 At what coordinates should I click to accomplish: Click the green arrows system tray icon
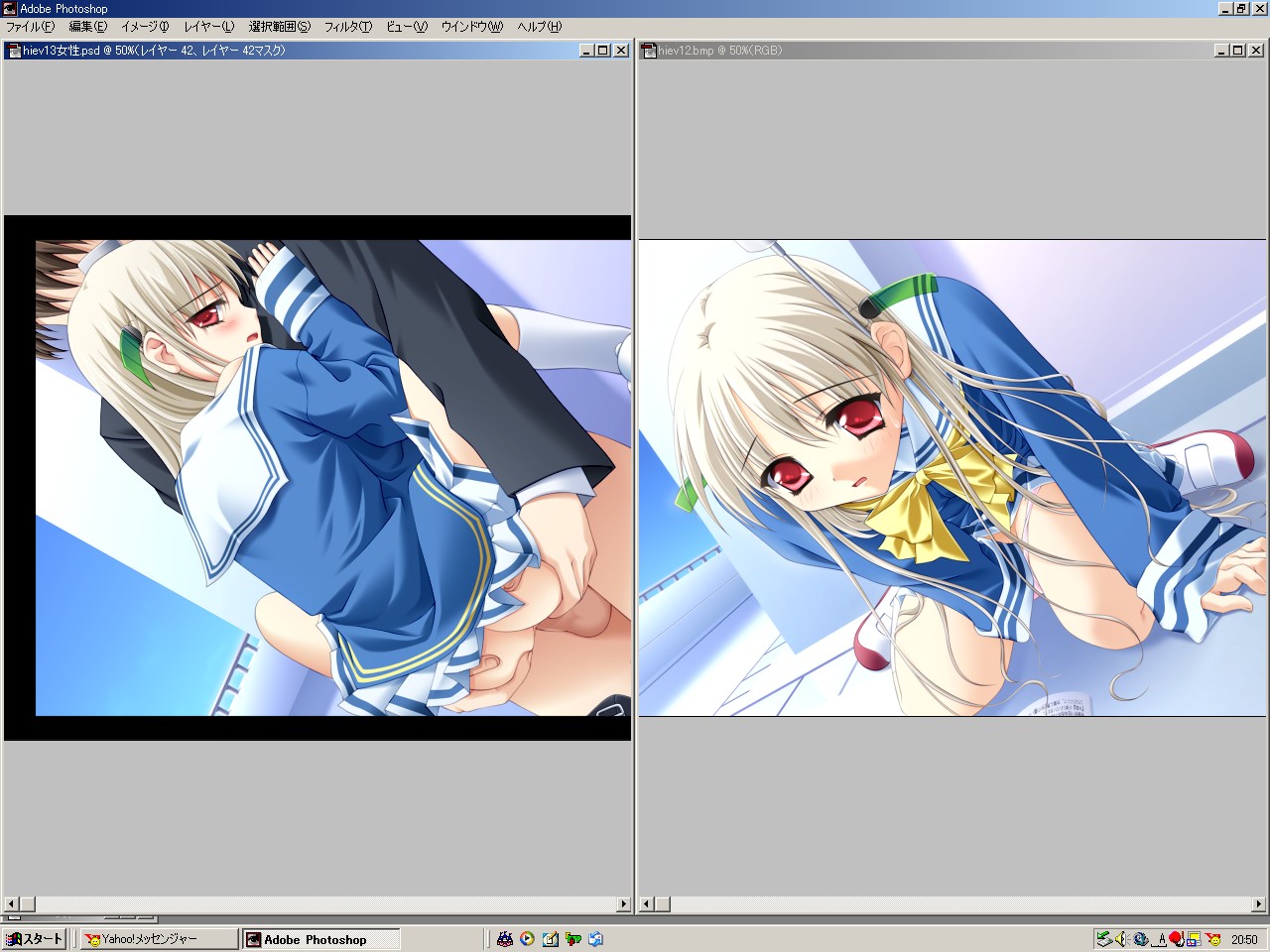click(1104, 939)
